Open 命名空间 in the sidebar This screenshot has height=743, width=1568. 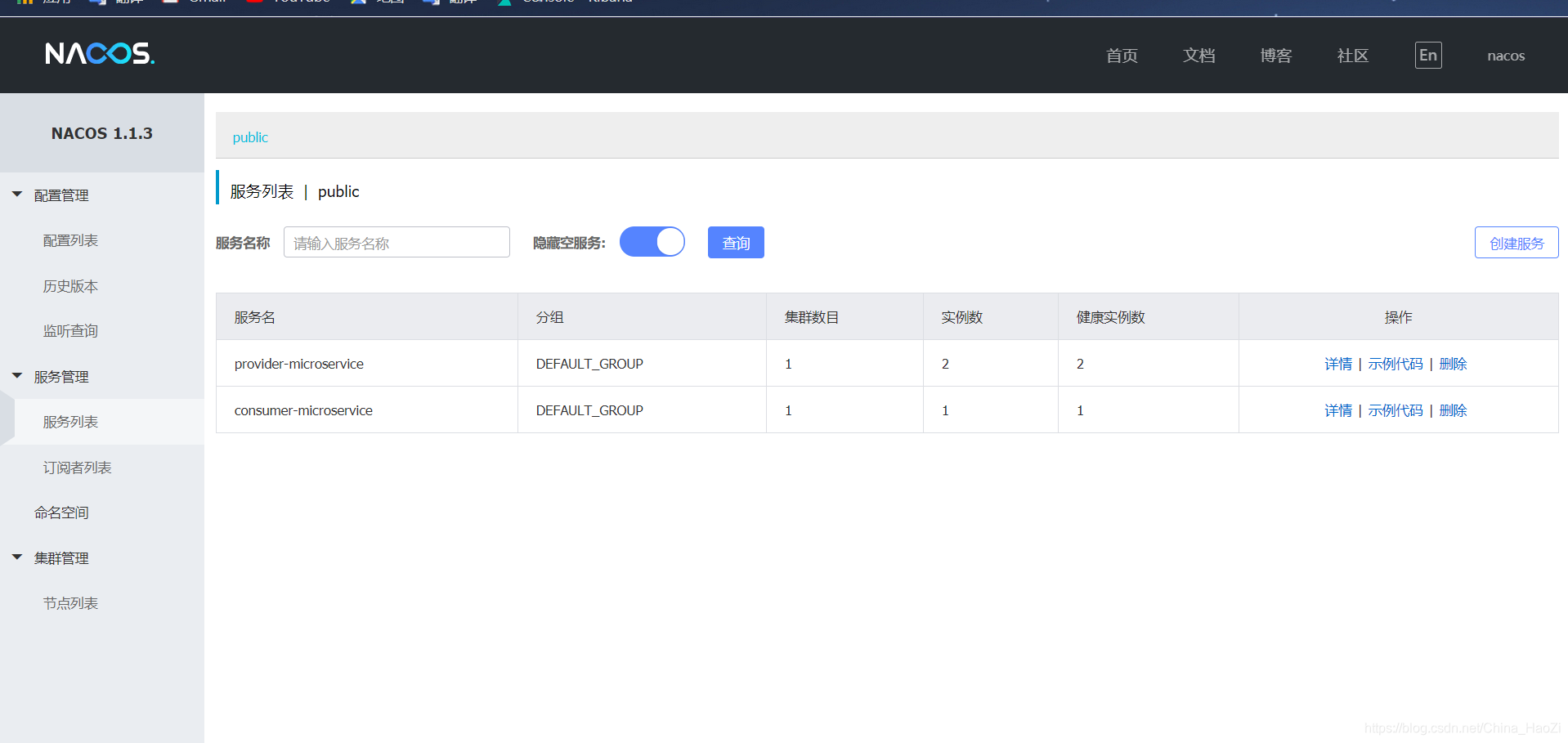tap(61, 512)
